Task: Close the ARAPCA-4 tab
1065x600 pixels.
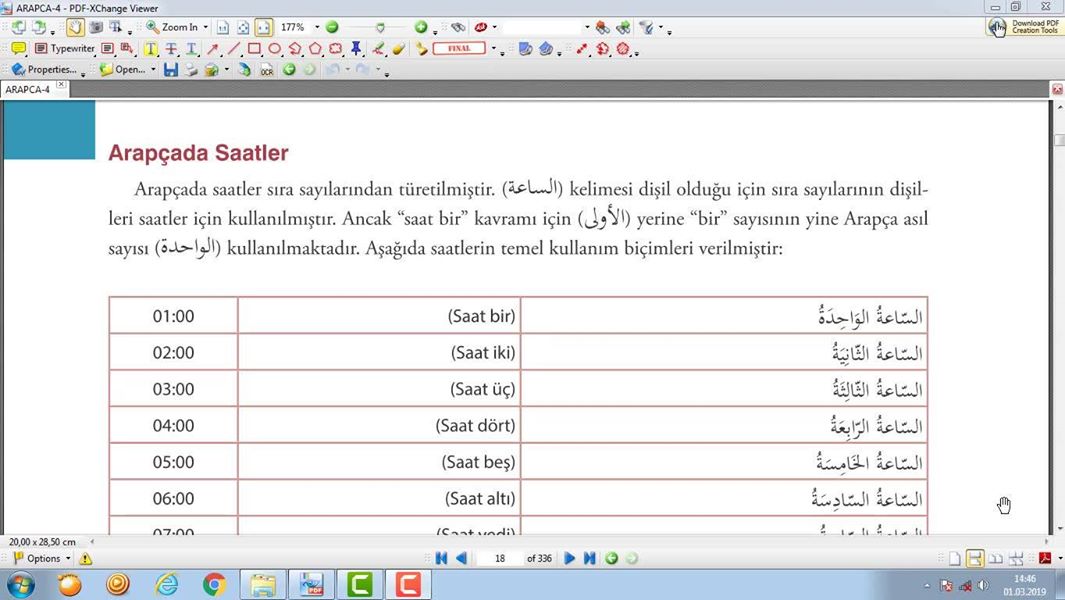Action: point(61,85)
